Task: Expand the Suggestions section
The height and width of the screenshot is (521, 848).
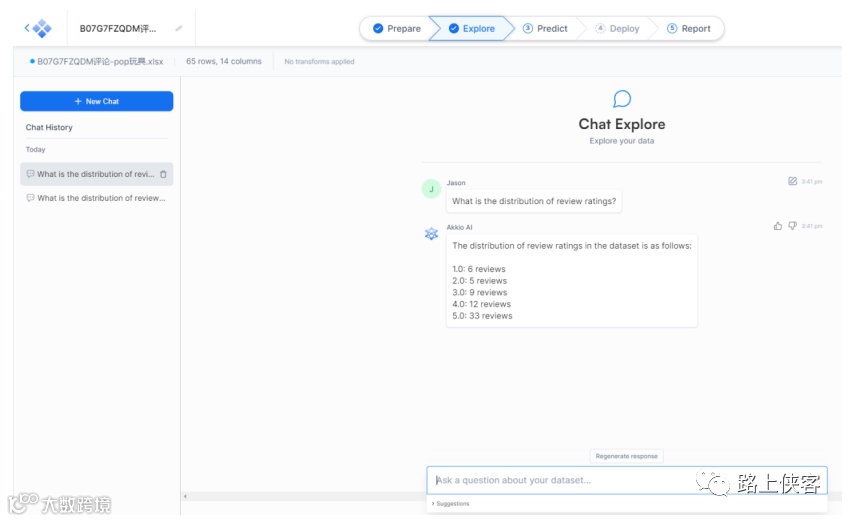Action: (x=450, y=504)
